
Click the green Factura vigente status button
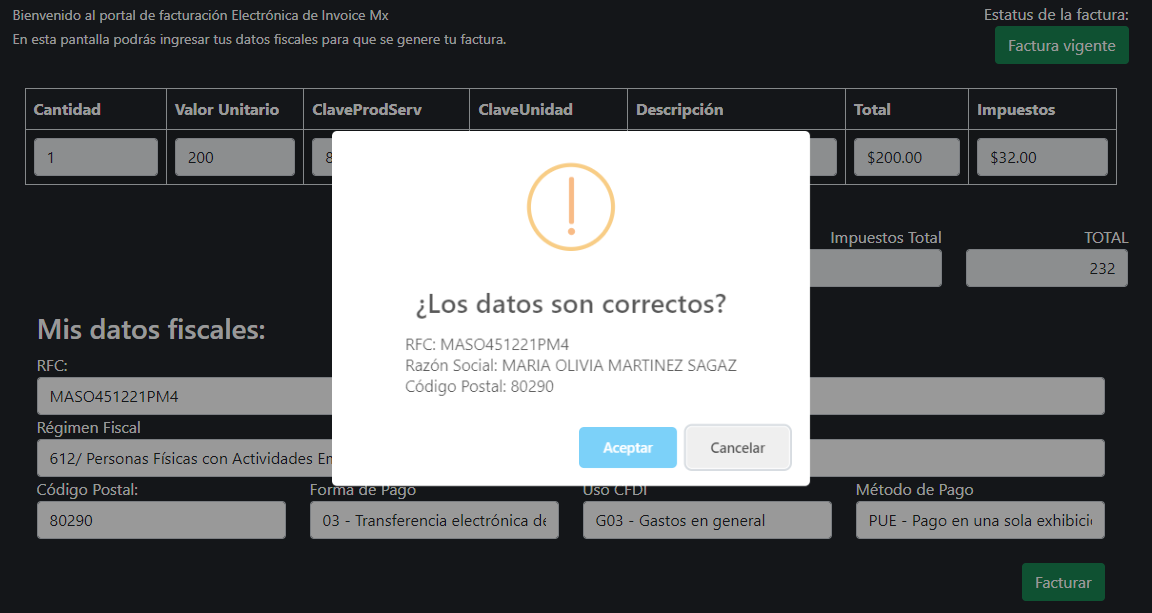point(1061,46)
